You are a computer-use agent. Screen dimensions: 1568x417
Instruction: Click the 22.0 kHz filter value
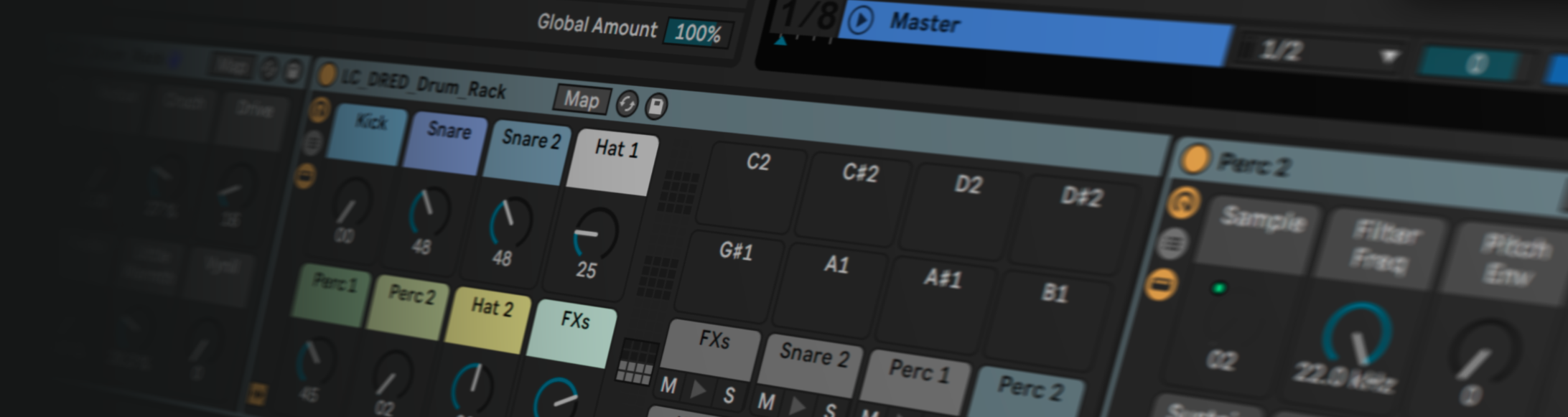[1344, 378]
